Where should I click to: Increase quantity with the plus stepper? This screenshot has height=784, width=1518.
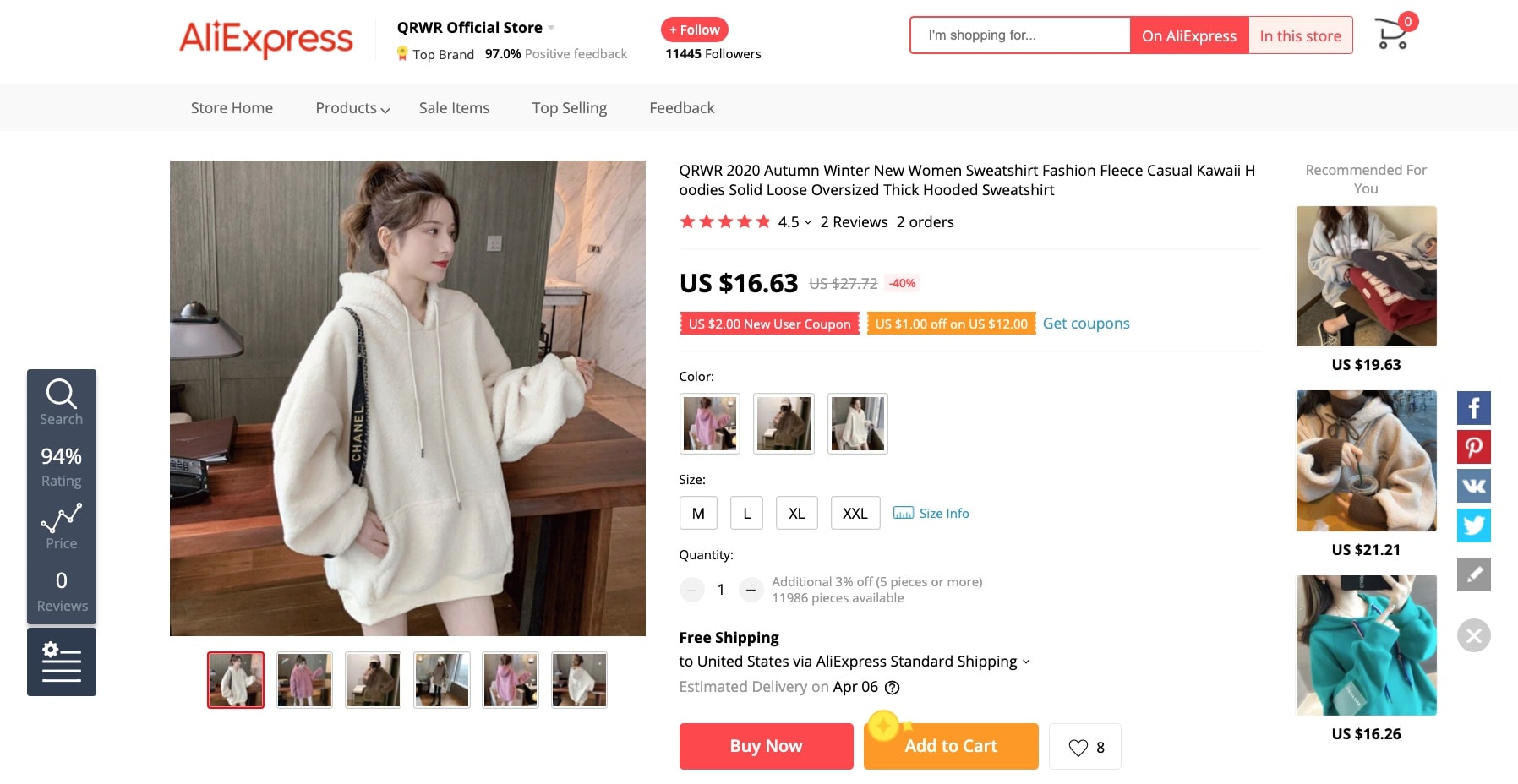751,590
